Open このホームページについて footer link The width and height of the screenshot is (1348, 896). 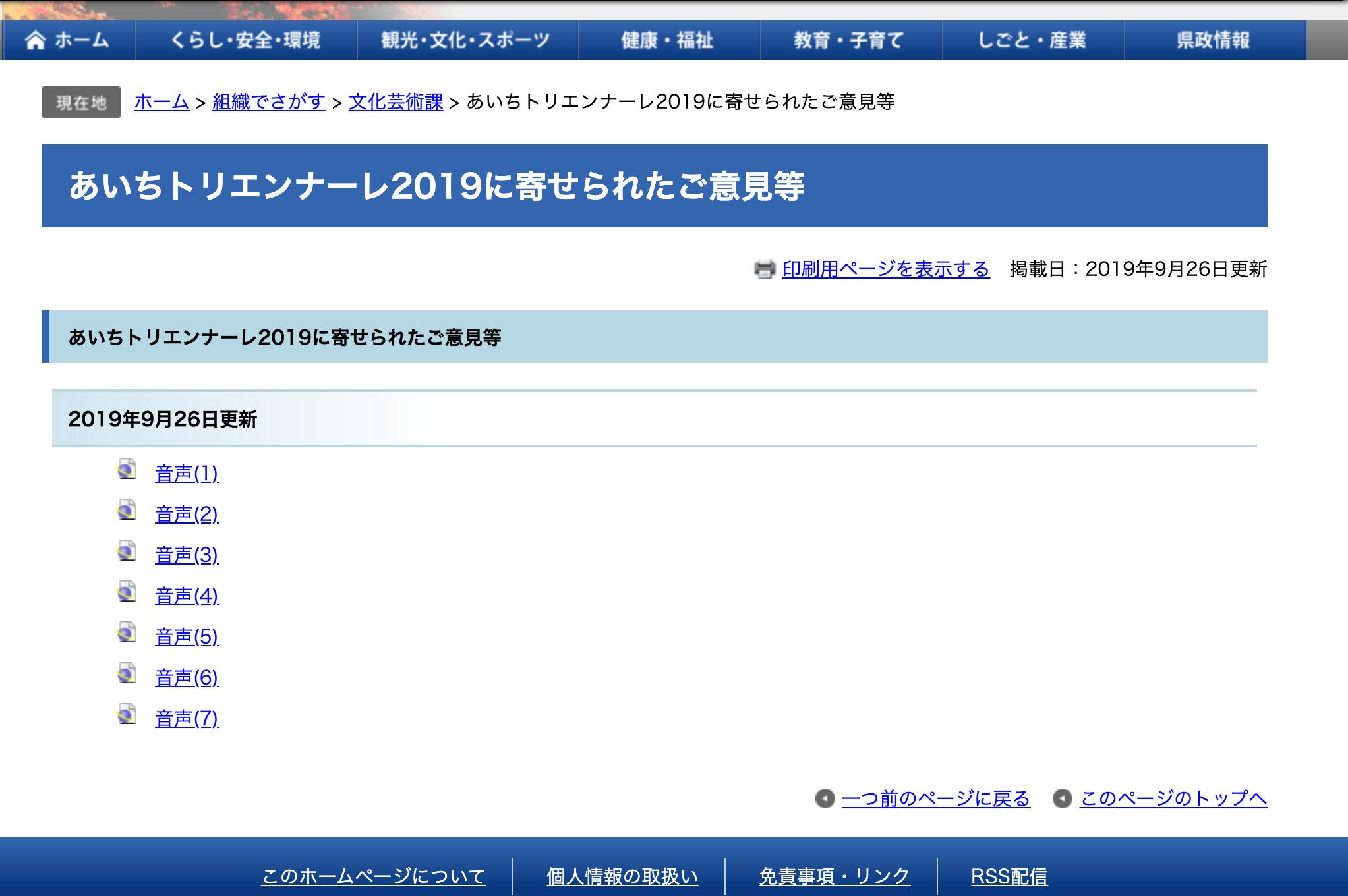(374, 876)
